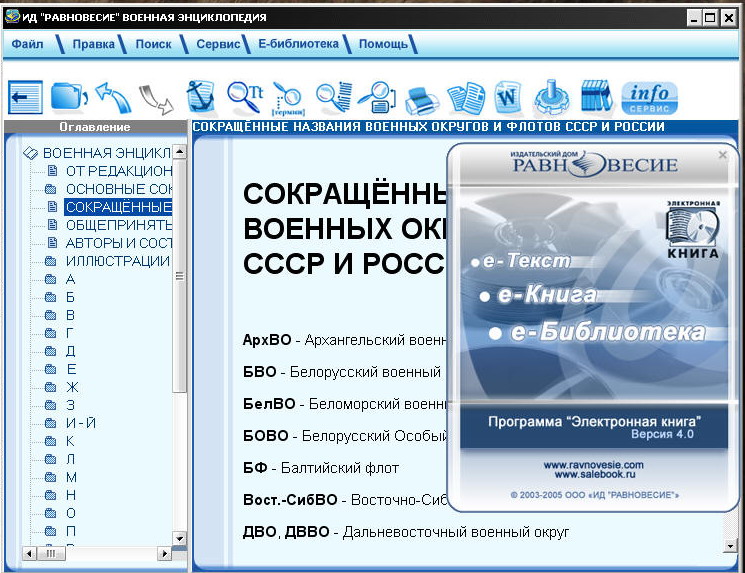The width and height of the screenshot is (745, 573).
Task: Click the magnifier with document icon
Action: click(377, 97)
